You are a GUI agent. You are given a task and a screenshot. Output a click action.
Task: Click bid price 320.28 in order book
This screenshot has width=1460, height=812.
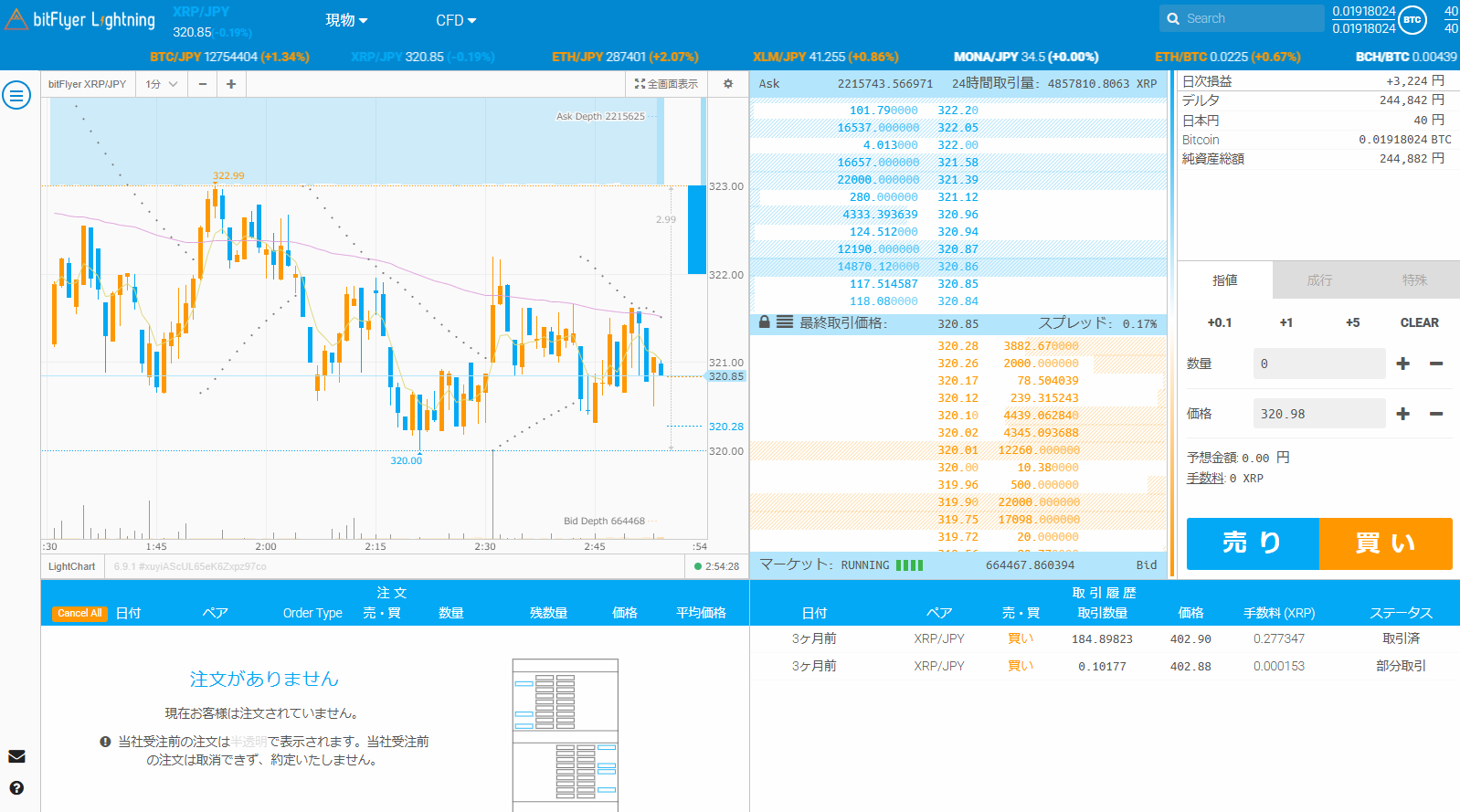tap(957, 346)
